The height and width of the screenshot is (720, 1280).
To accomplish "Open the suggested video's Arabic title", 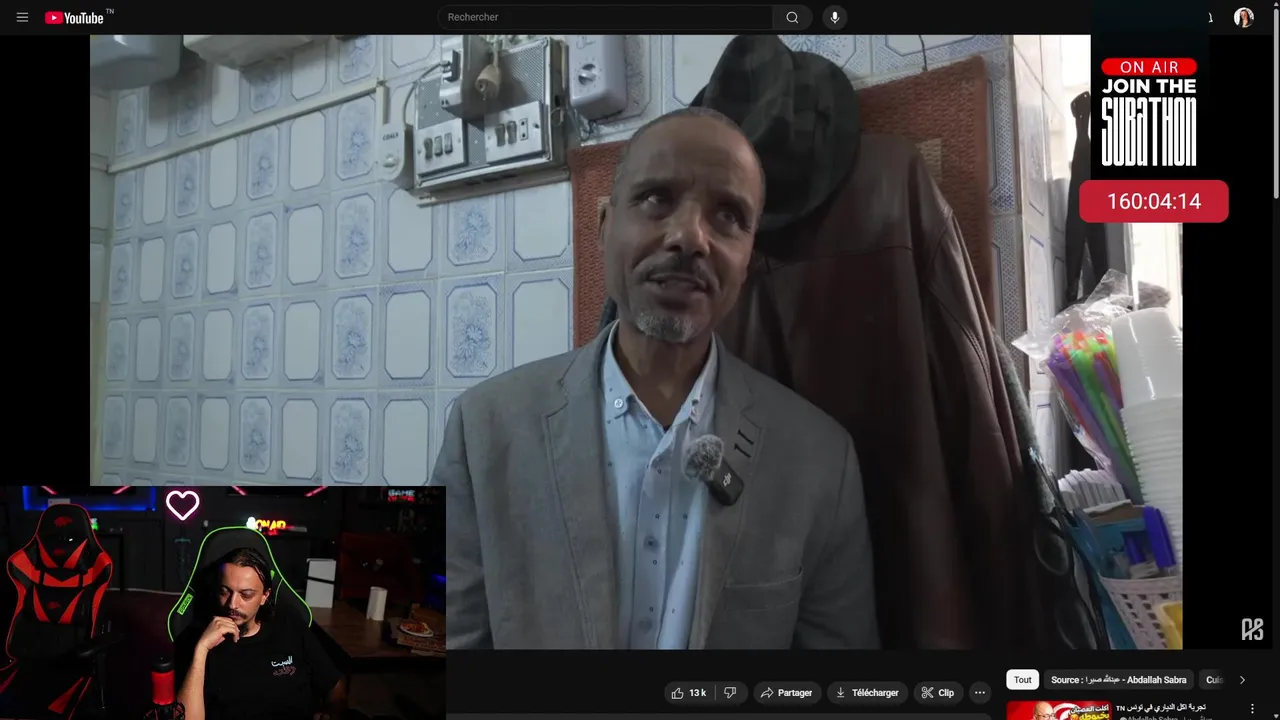I will [x=1163, y=707].
